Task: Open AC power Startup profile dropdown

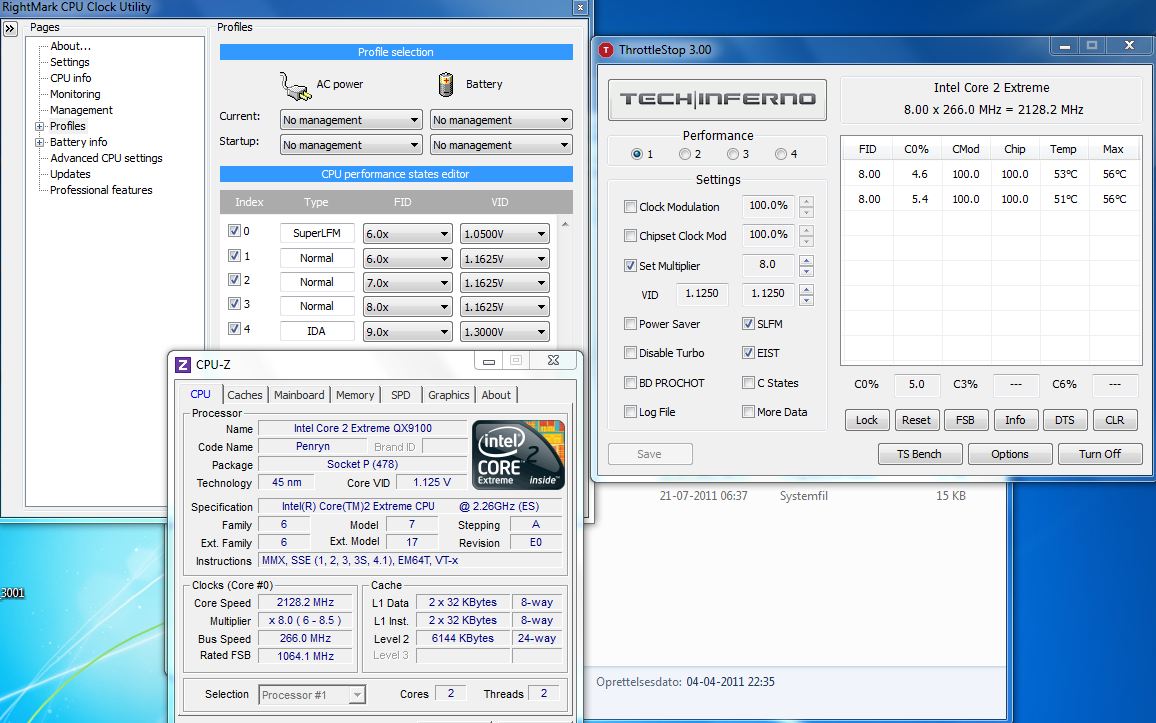Action: (x=351, y=145)
